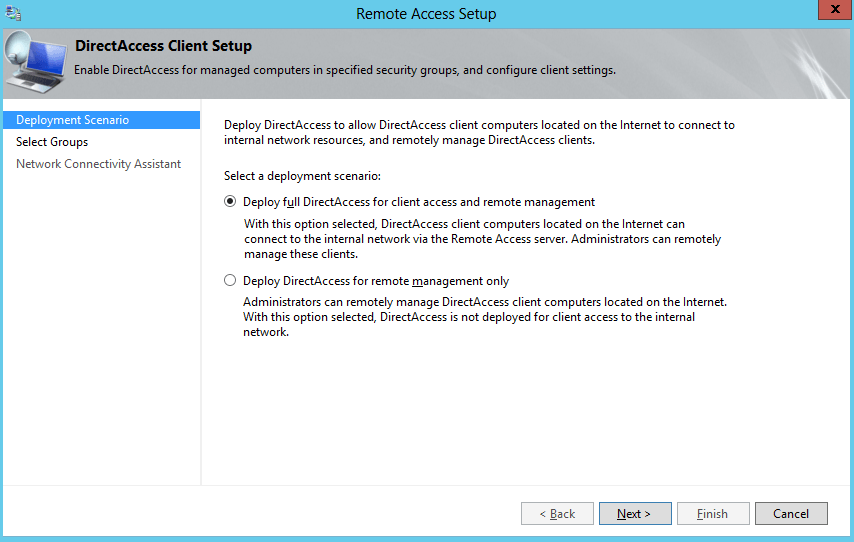
Task: Click the Finish button
Action: pyautogui.click(x=713, y=514)
